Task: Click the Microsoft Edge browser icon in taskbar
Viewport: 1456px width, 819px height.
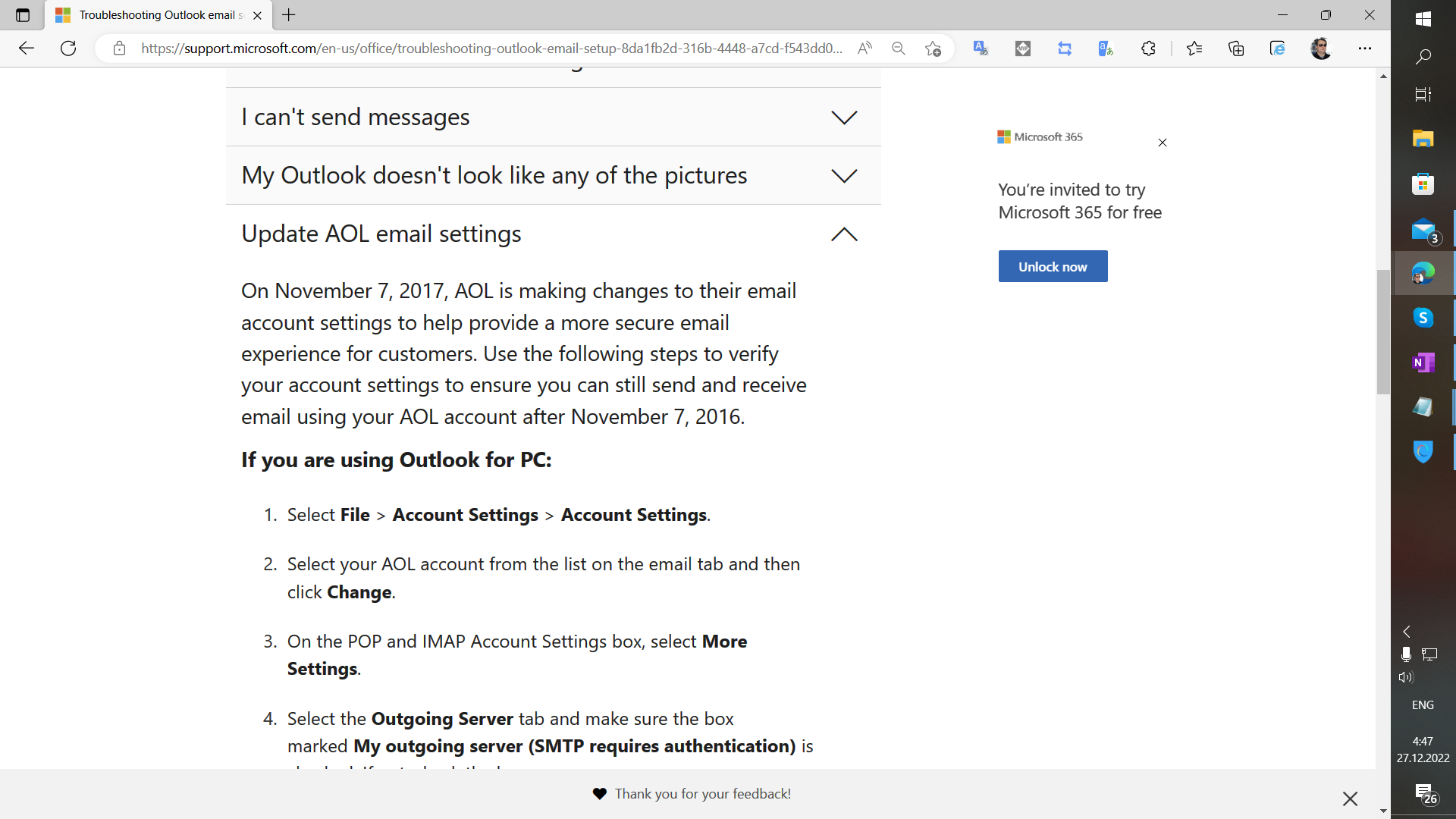Action: pos(1422,273)
